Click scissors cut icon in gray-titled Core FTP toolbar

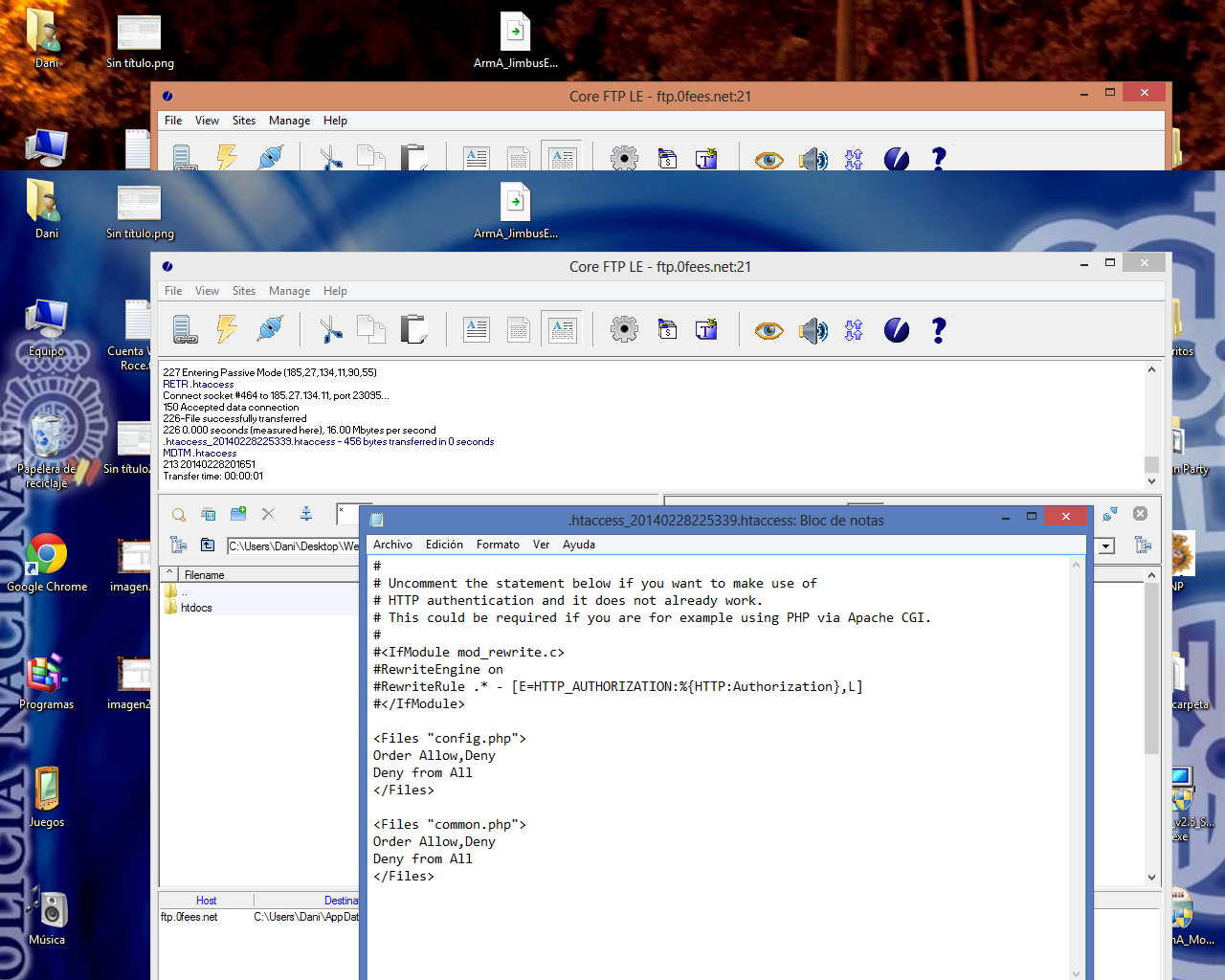331,329
